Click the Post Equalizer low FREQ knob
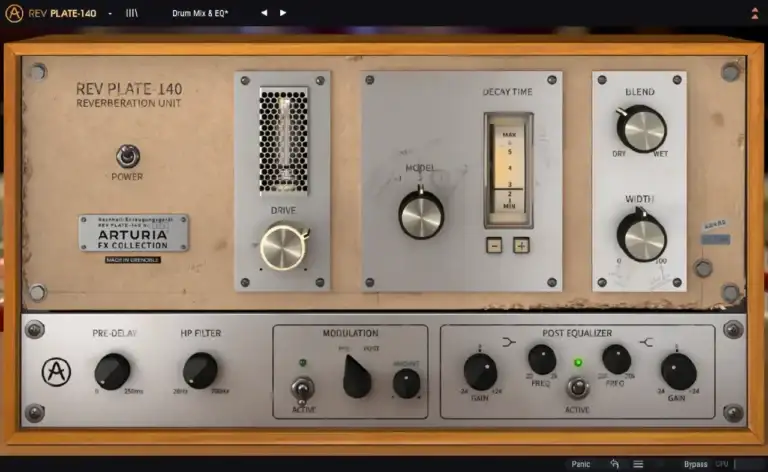Image resolution: width=768 pixels, height=472 pixels. pyautogui.click(x=542, y=359)
